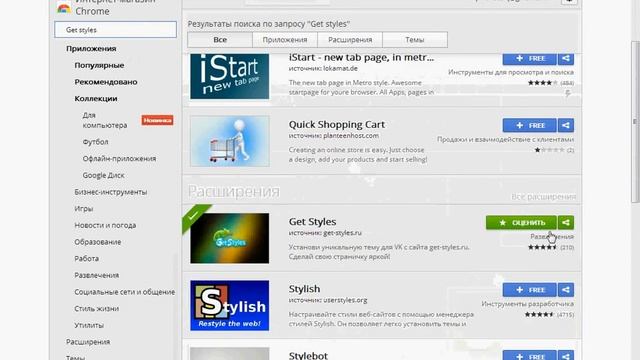Open the Офлайн-приложения collection
640x360 pixels.
tap(119, 159)
